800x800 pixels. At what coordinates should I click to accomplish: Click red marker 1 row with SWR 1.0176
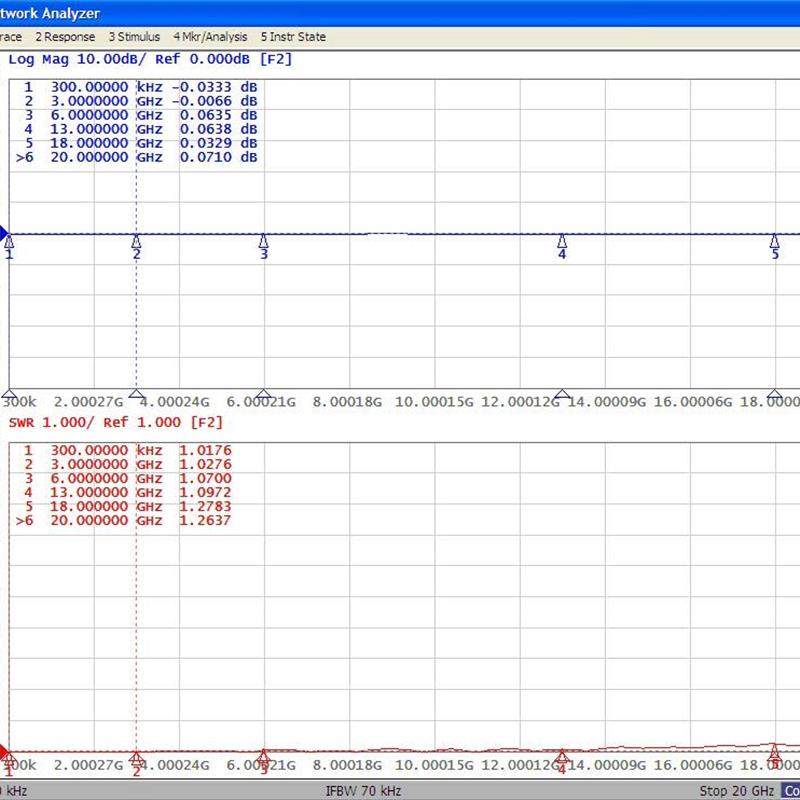click(128, 451)
